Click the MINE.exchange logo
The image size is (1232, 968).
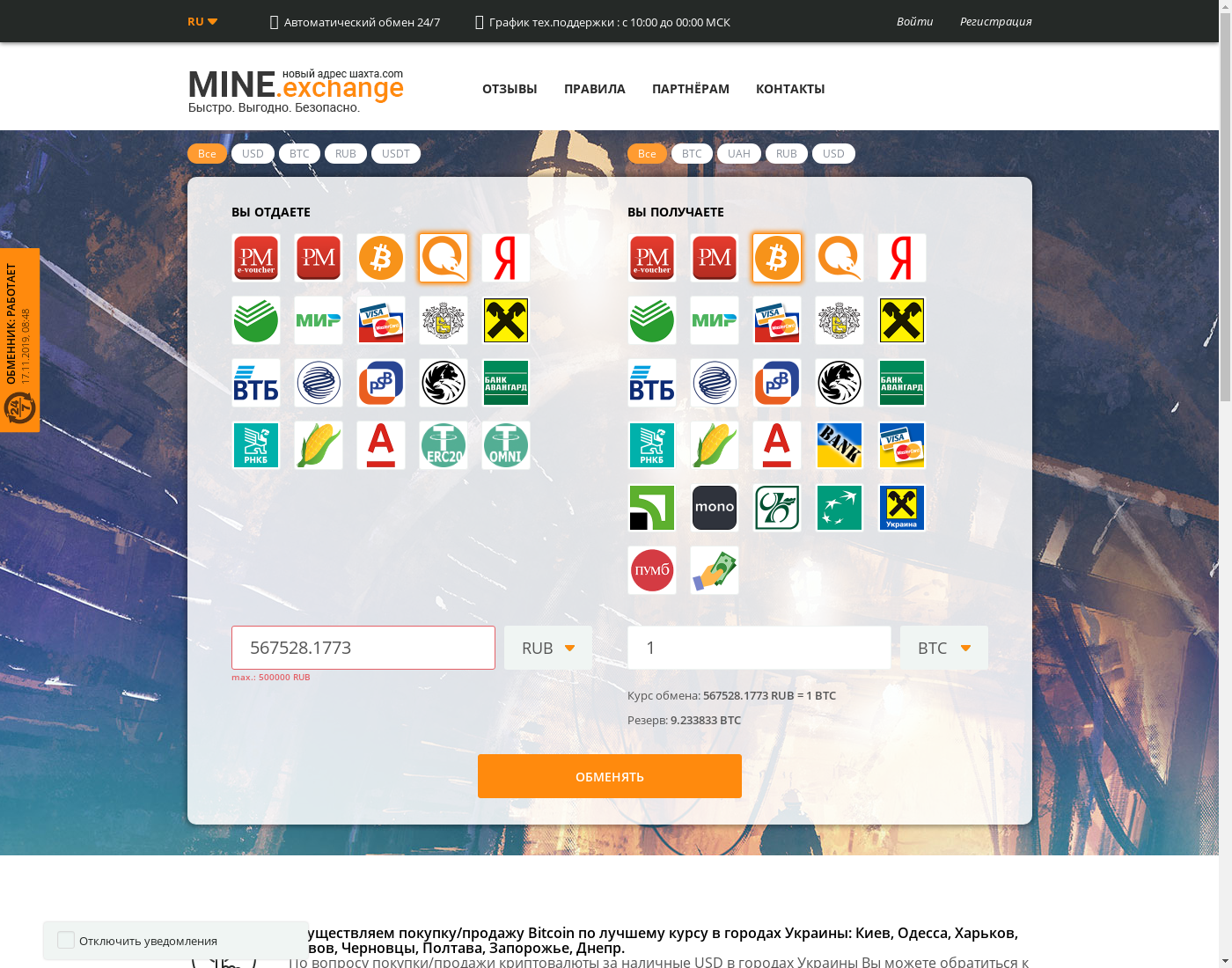click(x=296, y=90)
